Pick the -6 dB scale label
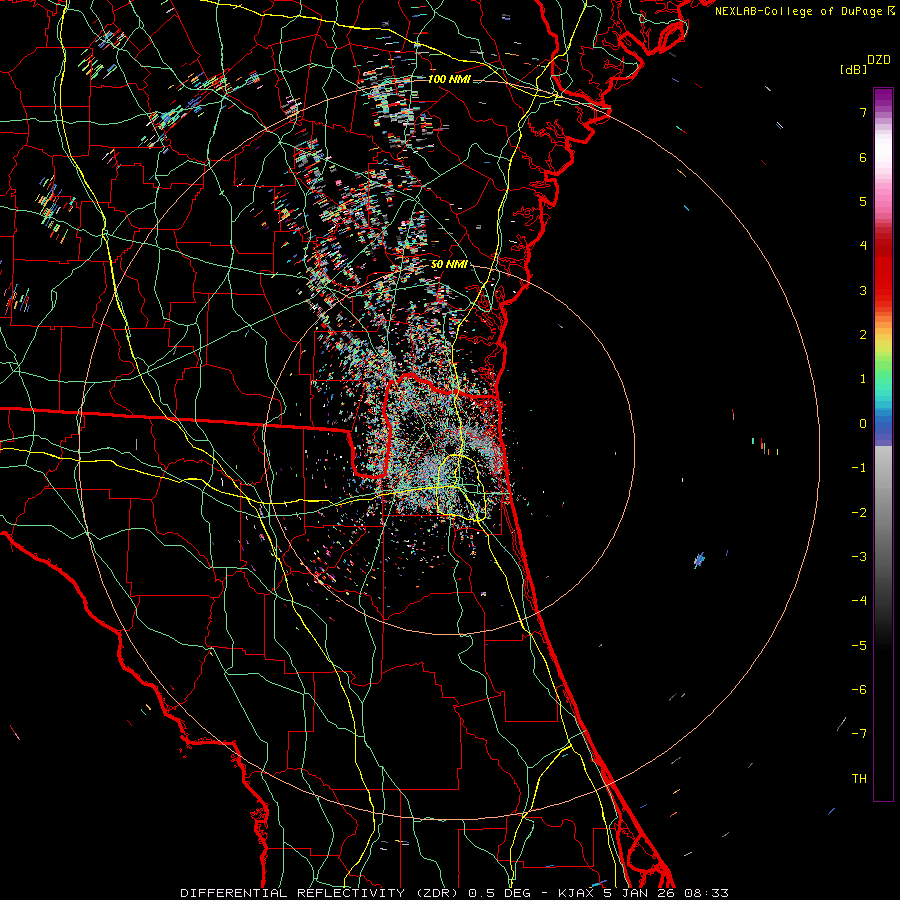Viewport: 900px width, 900px height. point(859,690)
